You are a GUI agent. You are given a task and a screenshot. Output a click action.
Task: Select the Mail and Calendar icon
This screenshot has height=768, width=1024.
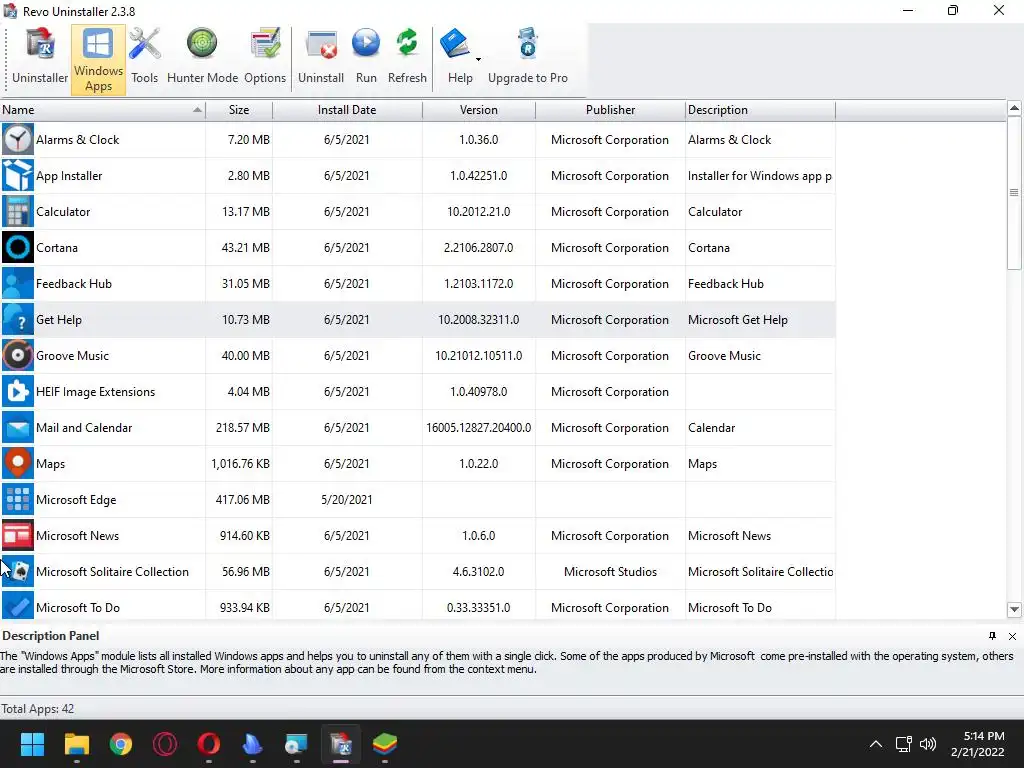pos(18,428)
